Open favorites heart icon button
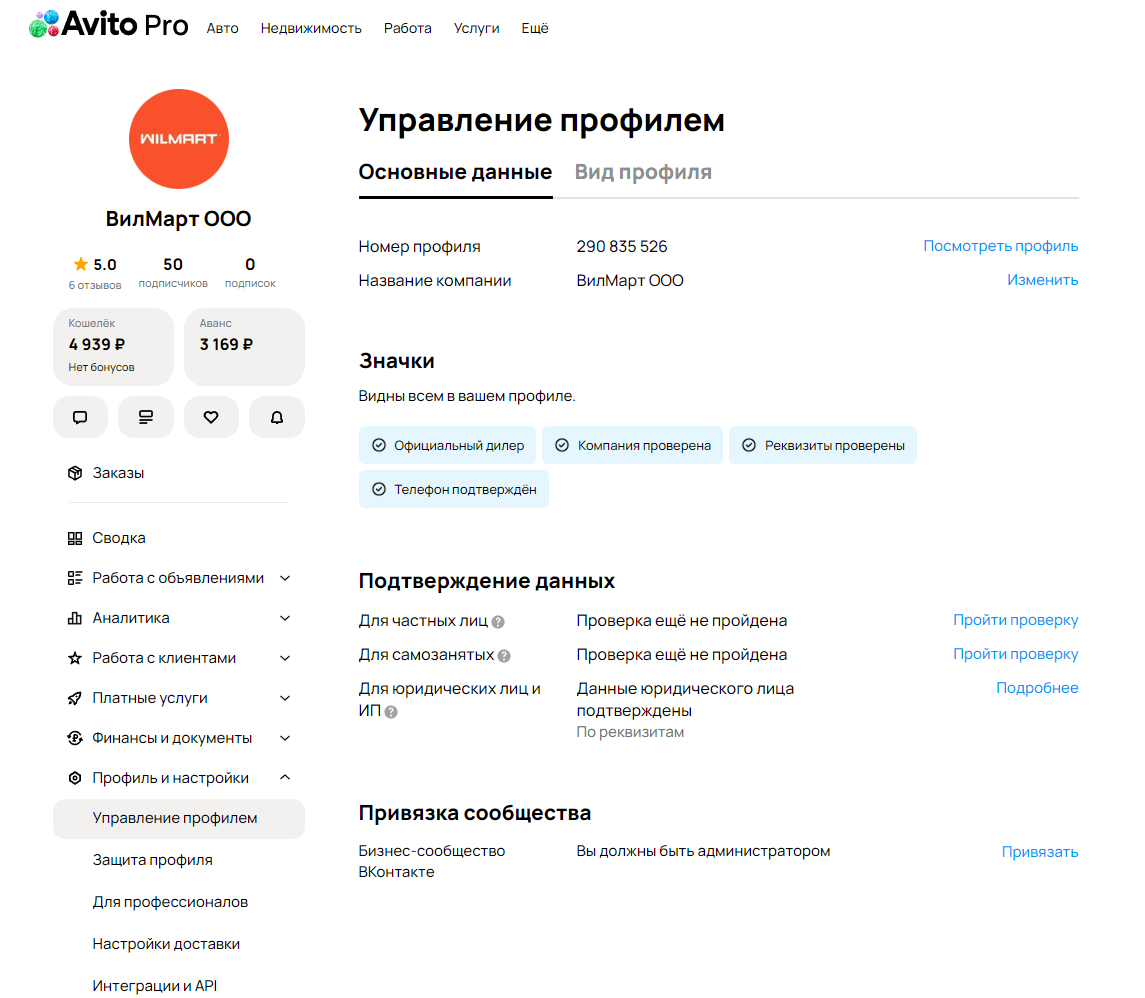Image resolution: width=1145 pixels, height=998 pixels. (x=211, y=418)
